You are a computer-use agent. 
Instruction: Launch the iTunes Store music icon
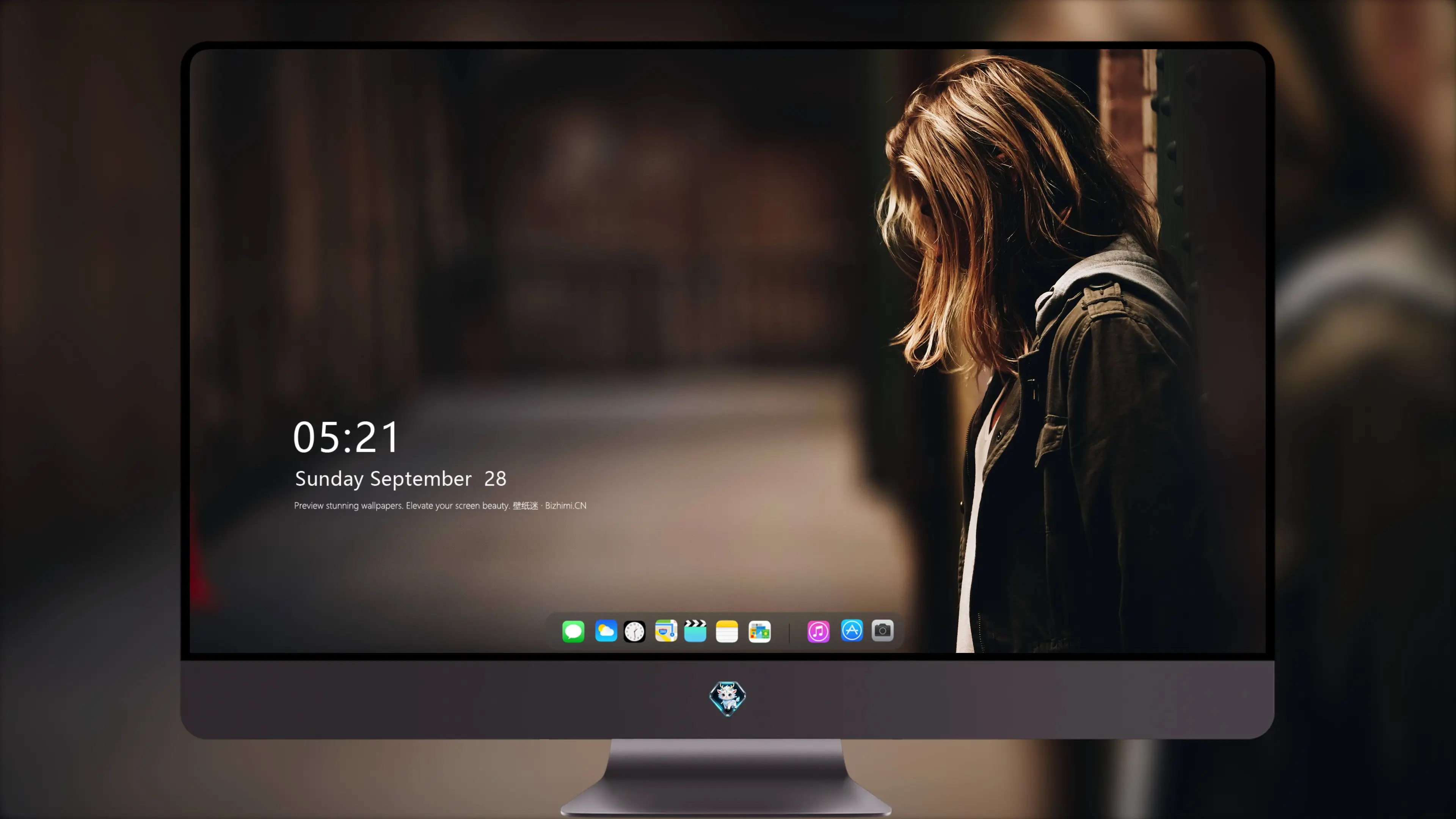click(819, 631)
